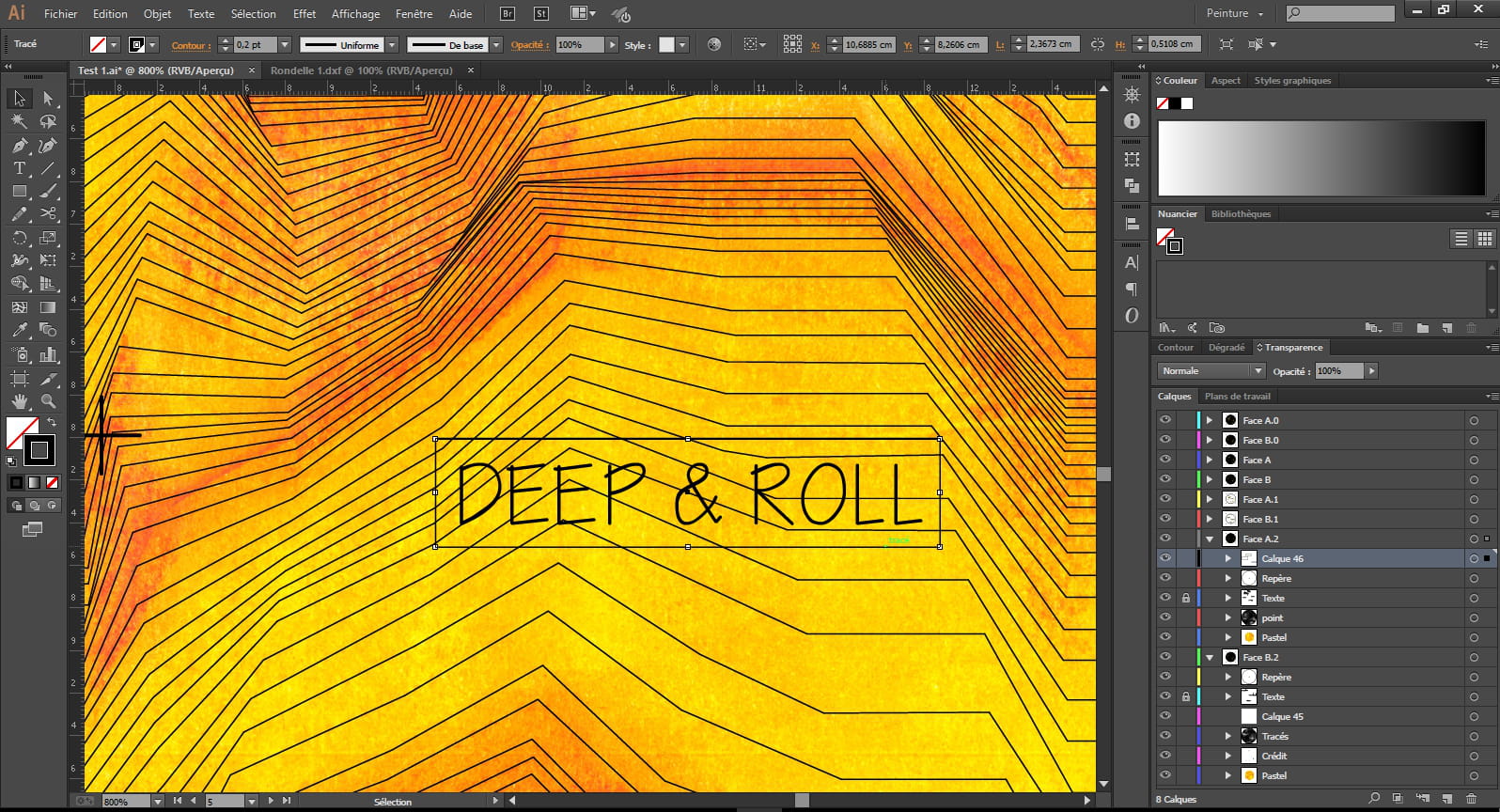1500x812 pixels.
Task: Select the Pen tool
Action: tap(19, 146)
